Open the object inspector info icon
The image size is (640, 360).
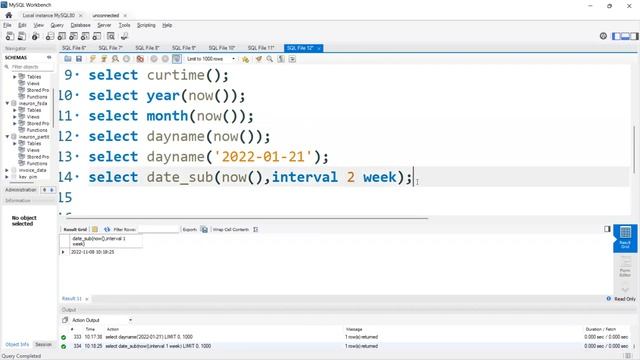pos(36,36)
